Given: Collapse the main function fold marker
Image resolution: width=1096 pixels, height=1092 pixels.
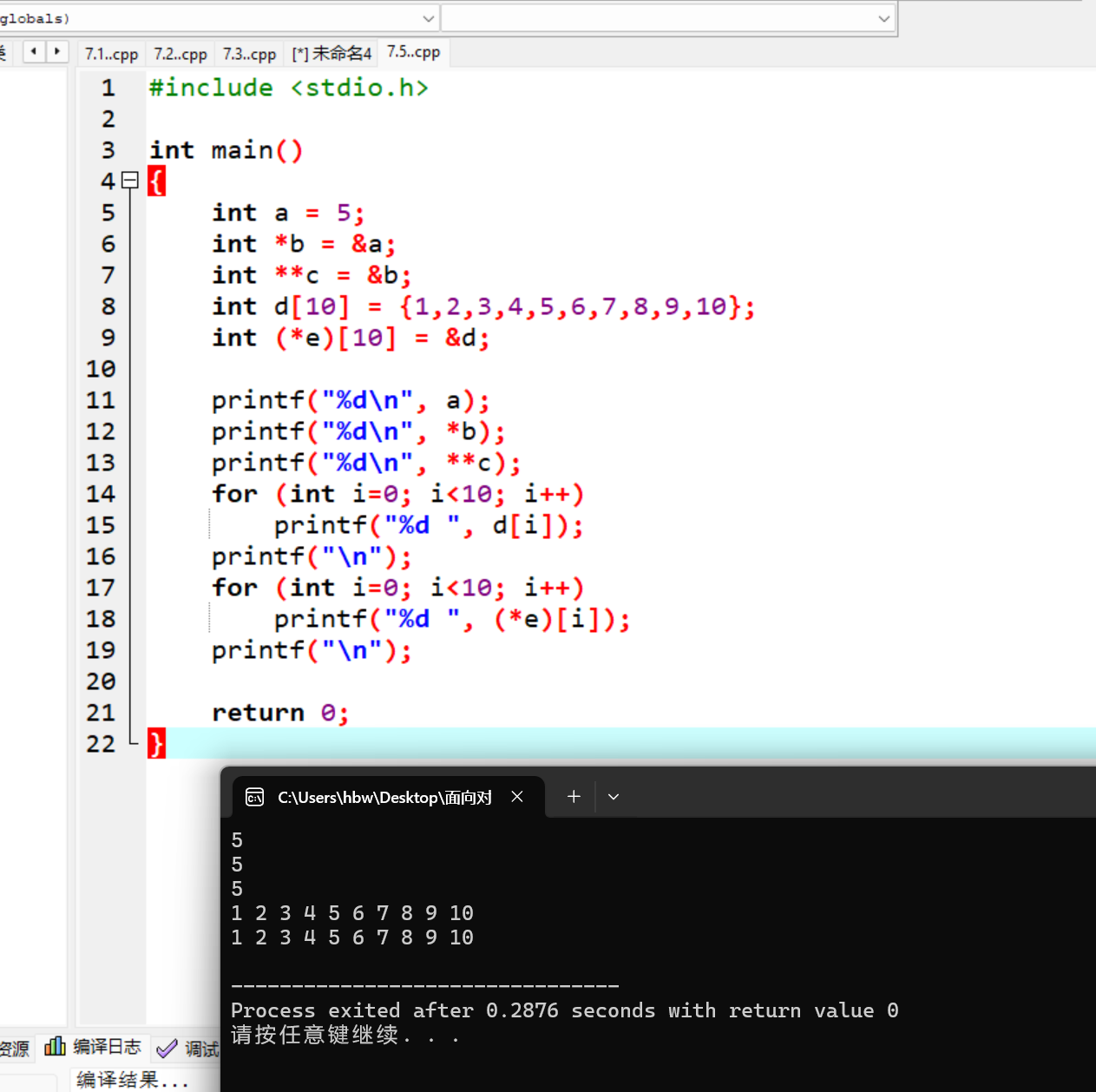Looking at the screenshot, I should pos(130,181).
